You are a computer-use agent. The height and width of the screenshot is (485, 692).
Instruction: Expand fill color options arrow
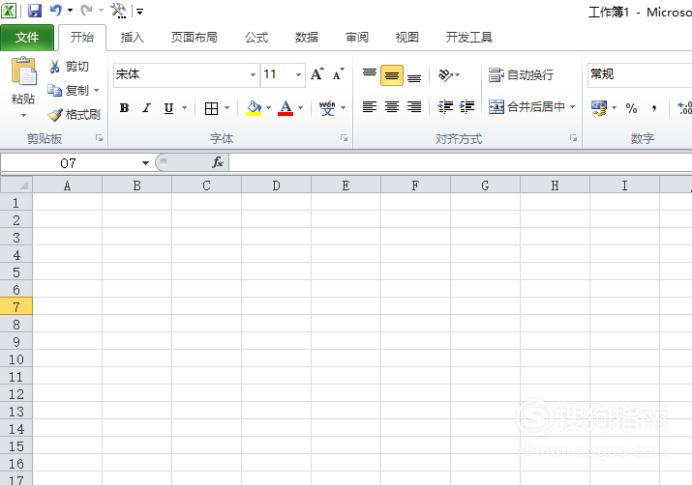point(268,108)
